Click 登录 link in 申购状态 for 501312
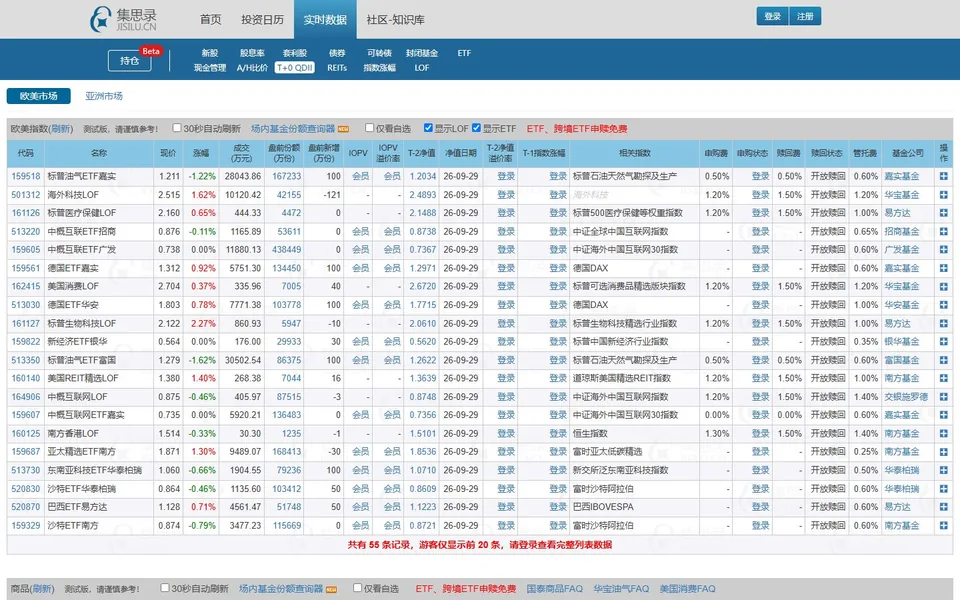The width and height of the screenshot is (960, 600). pos(760,195)
